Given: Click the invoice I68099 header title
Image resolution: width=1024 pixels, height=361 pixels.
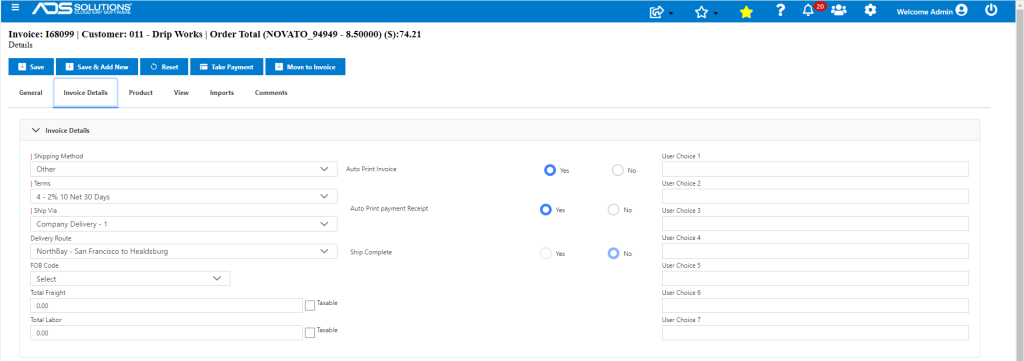Looking at the screenshot, I should [x=215, y=34].
